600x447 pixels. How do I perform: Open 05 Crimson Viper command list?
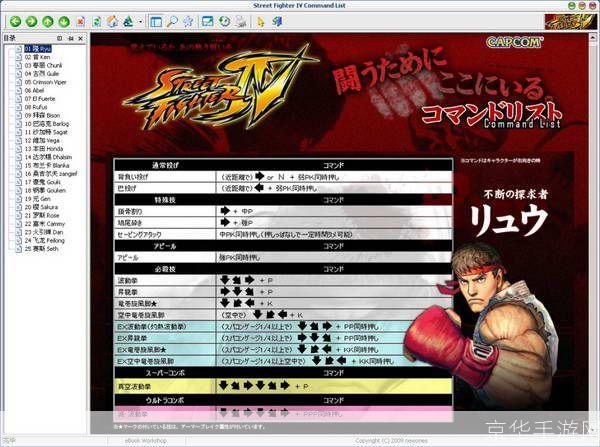tap(46, 82)
